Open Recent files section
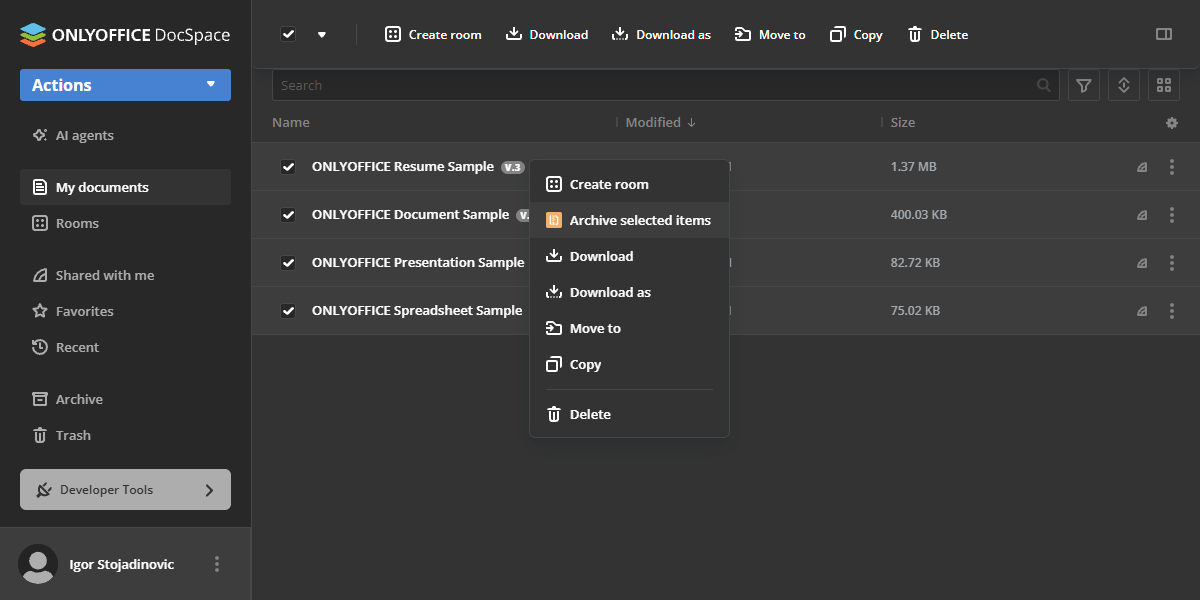1200x600 pixels. (125, 347)
